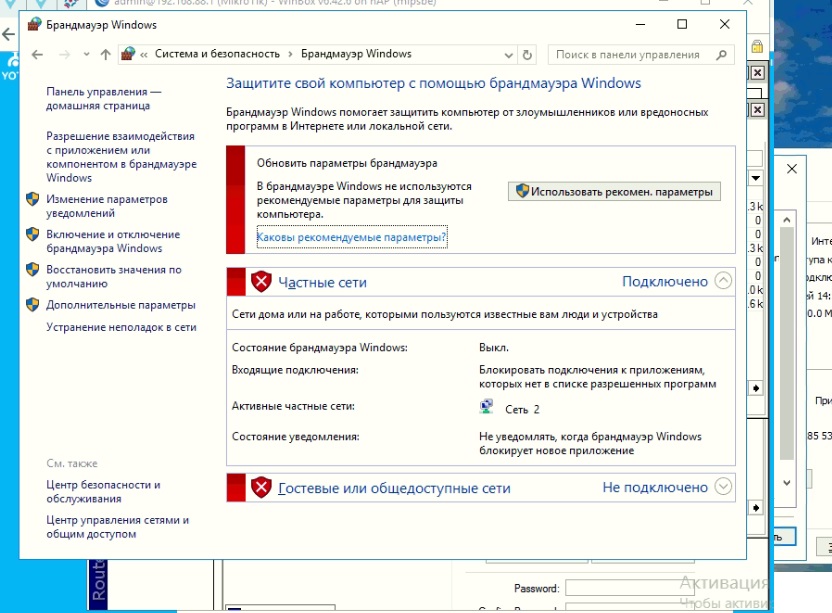
Task: Click the 'Частные сети' section title
Action: [323, 282]
